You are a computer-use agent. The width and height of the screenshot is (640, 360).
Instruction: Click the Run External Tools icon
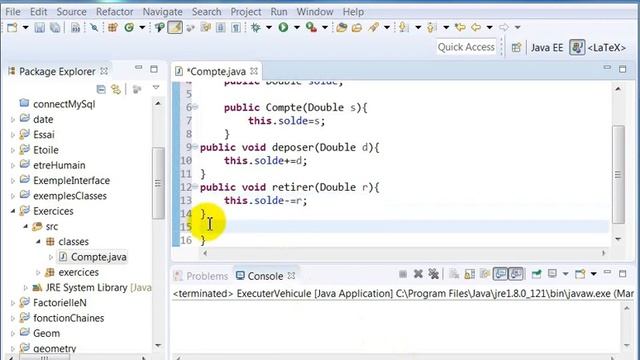(311, 27)
